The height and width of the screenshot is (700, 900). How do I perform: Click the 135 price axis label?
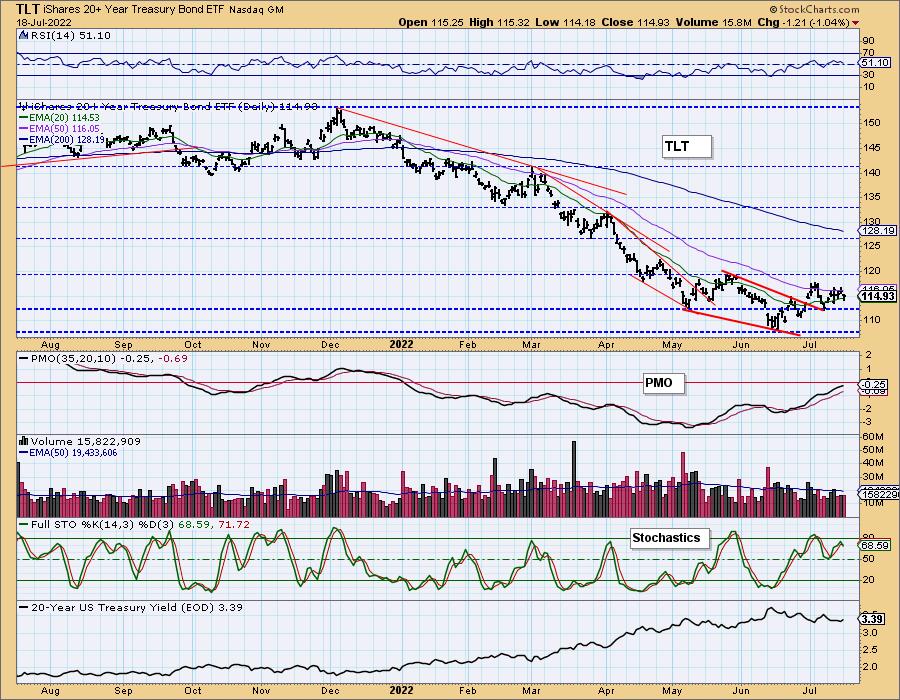(x=871, y=197)
